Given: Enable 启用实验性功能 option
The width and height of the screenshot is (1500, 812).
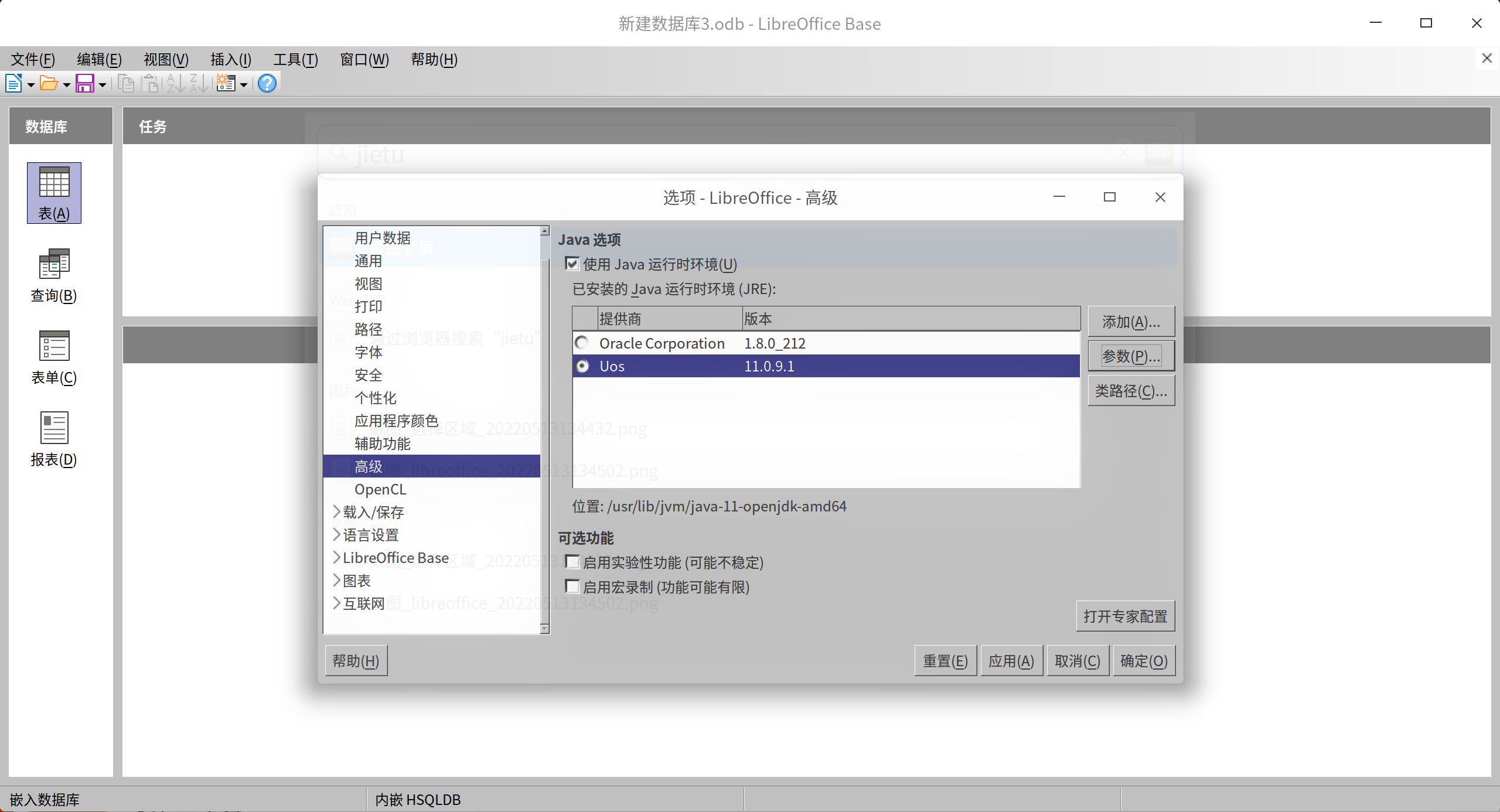Looking at the screenshot, I should pyautogui.click(x=572, y=562).
